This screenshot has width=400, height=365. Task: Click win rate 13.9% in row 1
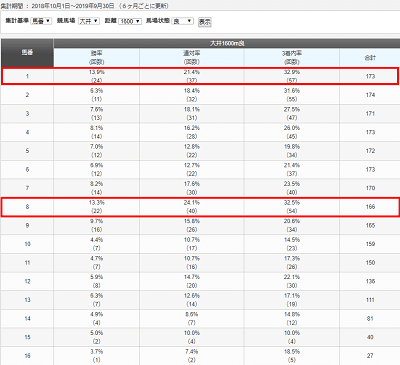[97, 72]
